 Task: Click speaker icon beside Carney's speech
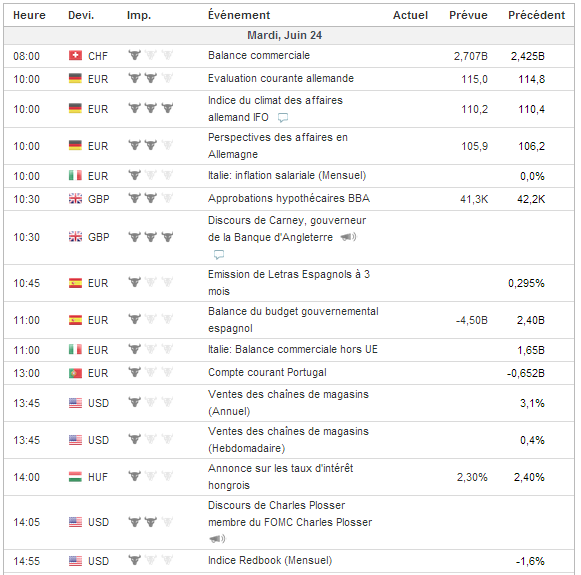click(x=348, y=237)
